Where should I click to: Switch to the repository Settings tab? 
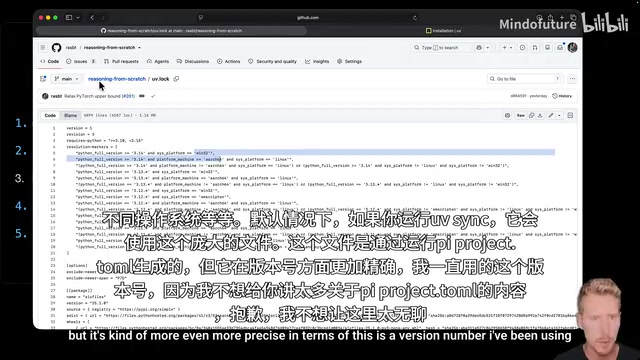349,61
